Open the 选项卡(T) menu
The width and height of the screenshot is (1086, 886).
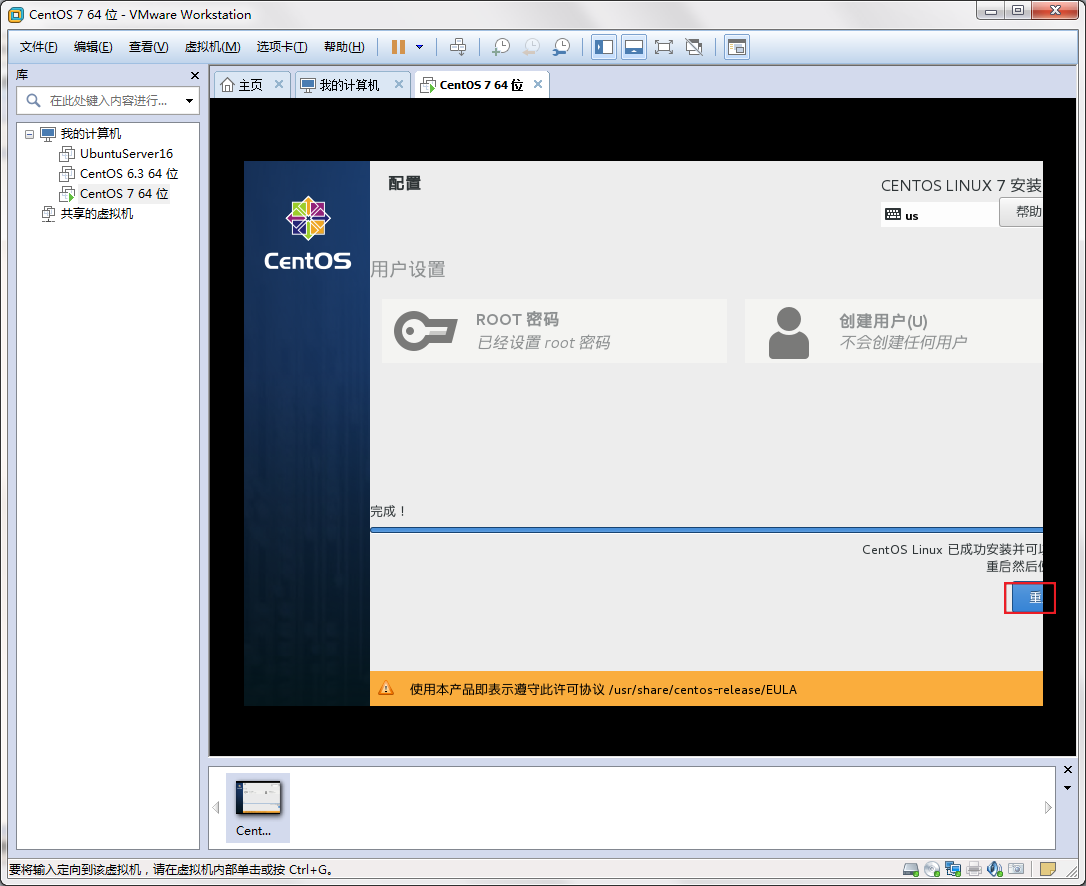(x=282, y=47)
